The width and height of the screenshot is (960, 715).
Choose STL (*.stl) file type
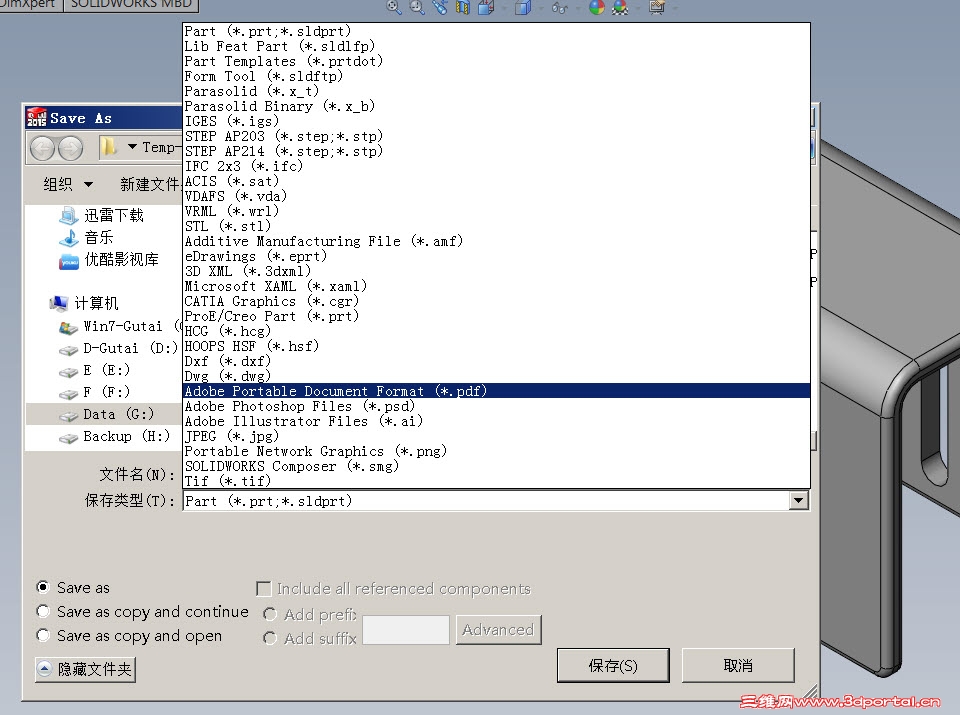[497, 226]
